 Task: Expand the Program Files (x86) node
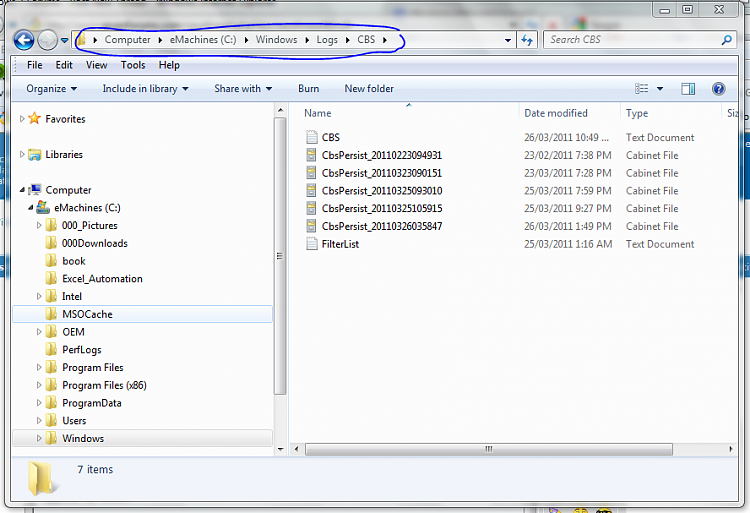click(x=39, y=385)
